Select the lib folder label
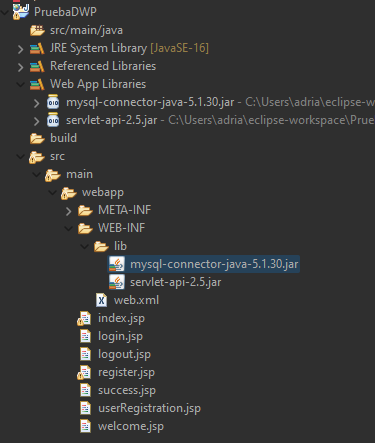Screen dimensions: 375x443 point(120,246)
